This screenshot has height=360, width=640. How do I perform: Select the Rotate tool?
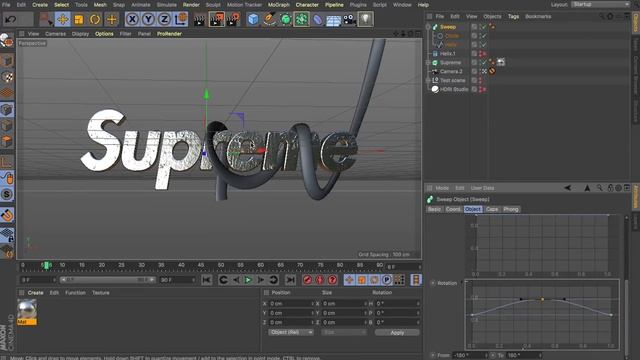click(95, 19)
